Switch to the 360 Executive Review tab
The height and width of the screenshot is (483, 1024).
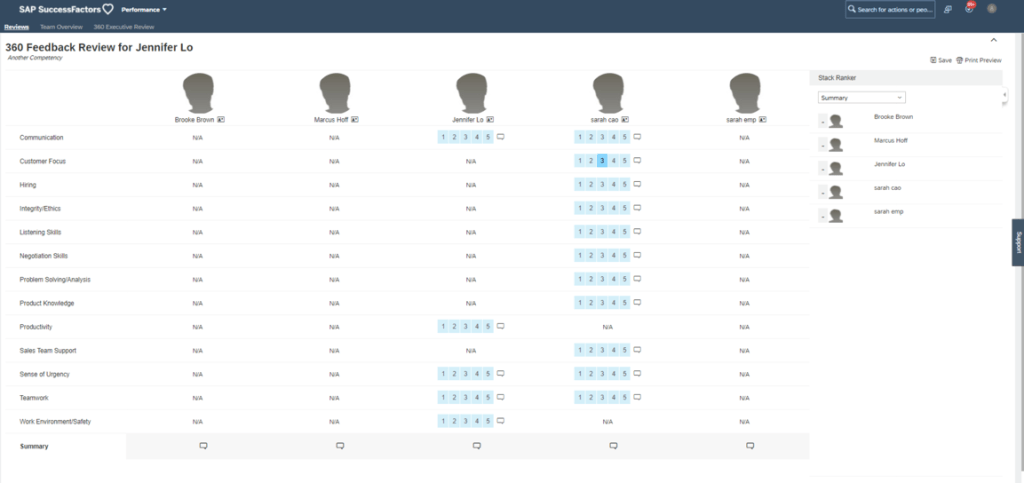point(124,27)
